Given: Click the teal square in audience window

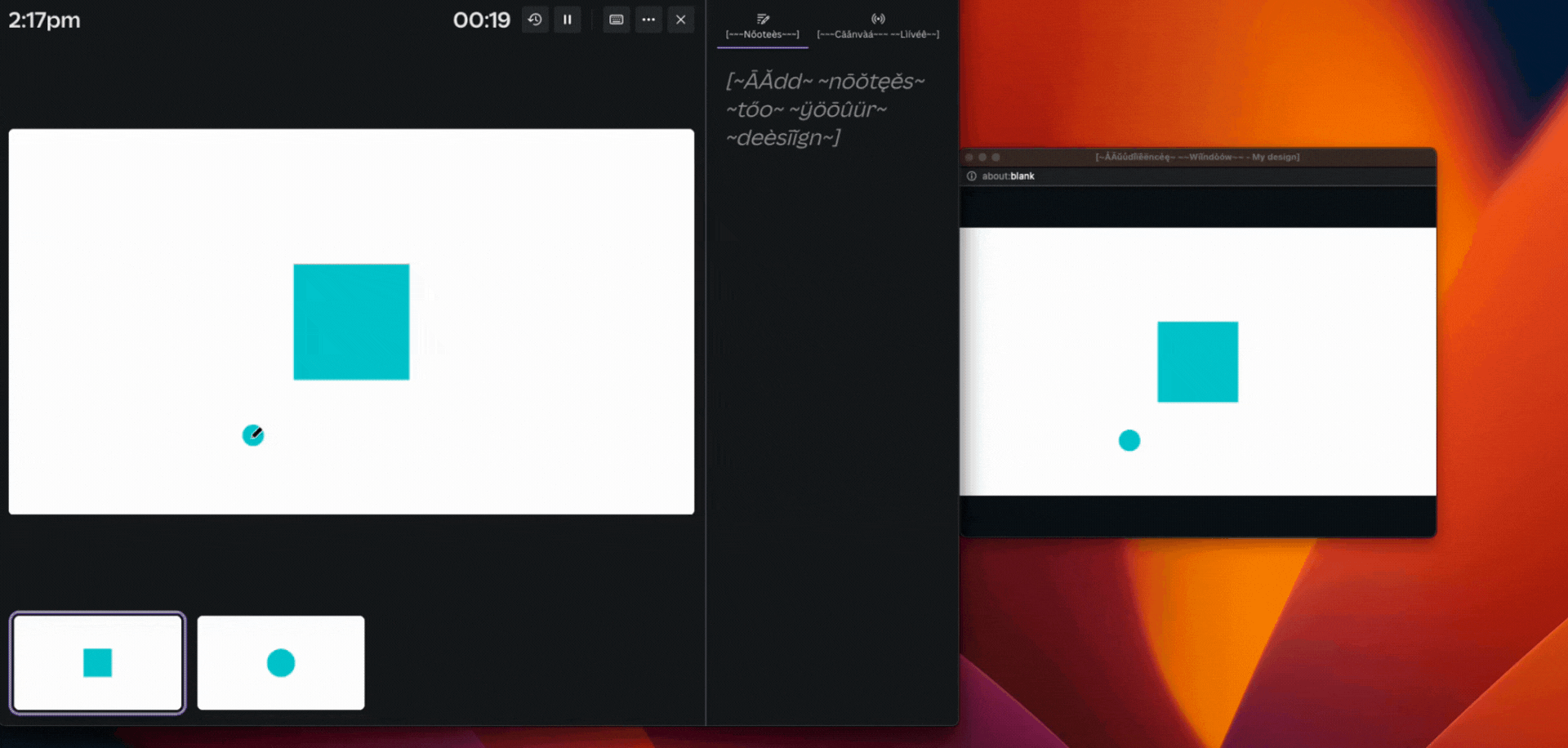Looking at the screenshot, I should click(x=1198, y=362).
